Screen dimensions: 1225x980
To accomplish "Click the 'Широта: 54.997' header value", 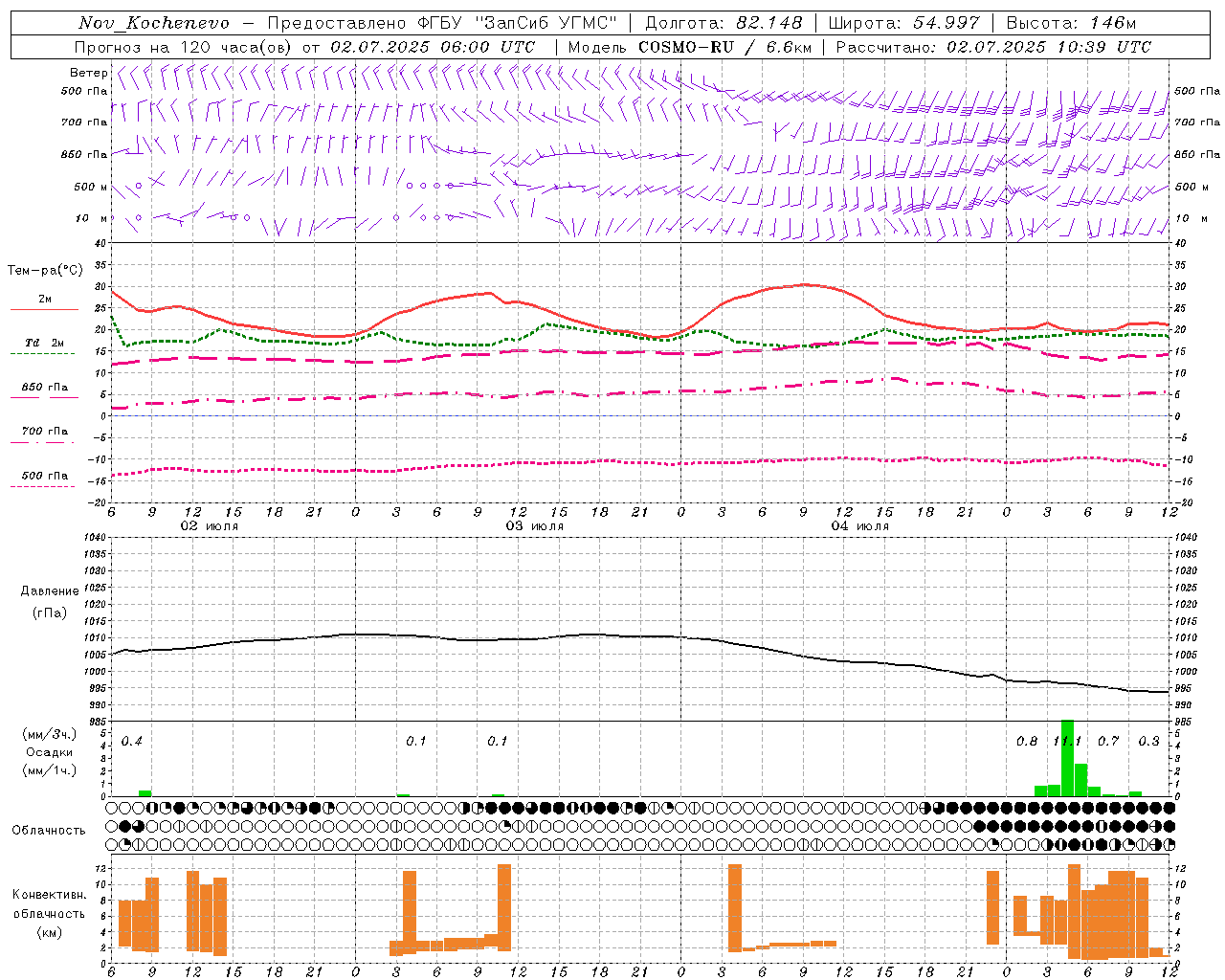I will [x=904, y=23].
